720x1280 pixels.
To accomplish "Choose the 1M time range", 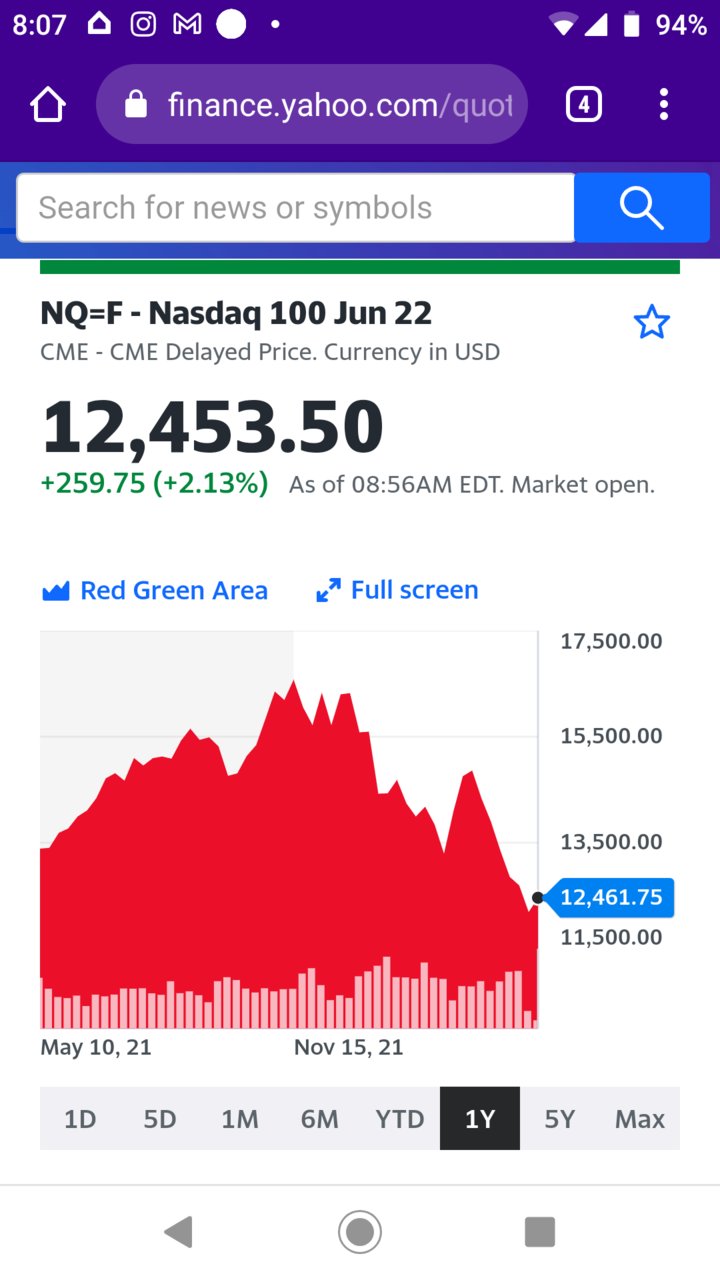I will point(240,1119).
